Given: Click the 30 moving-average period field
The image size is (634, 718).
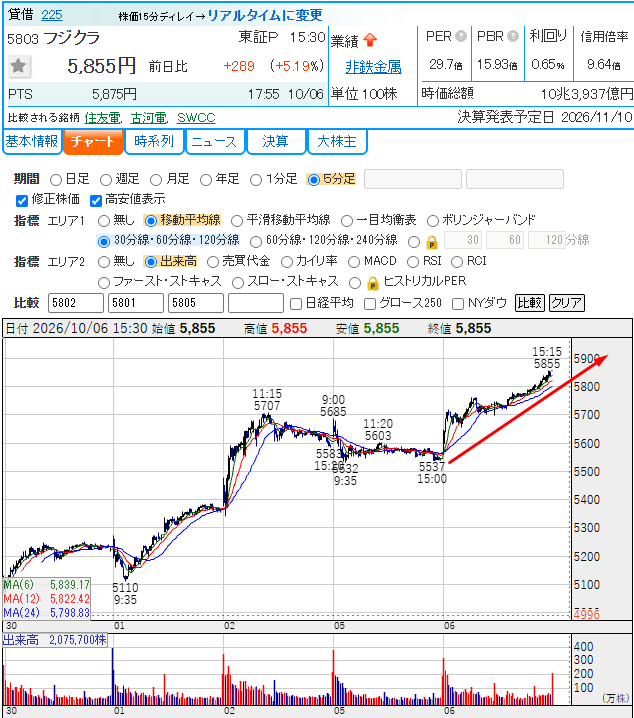Looking at the screenshot, I should click(x=463, y=240).
